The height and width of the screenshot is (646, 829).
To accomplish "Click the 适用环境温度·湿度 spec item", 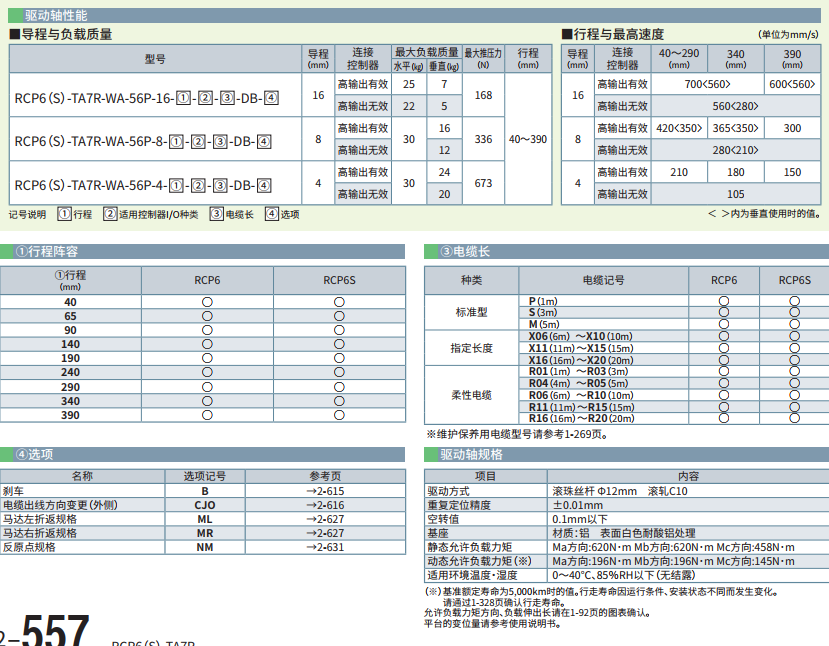I will [x=473, y=575].
